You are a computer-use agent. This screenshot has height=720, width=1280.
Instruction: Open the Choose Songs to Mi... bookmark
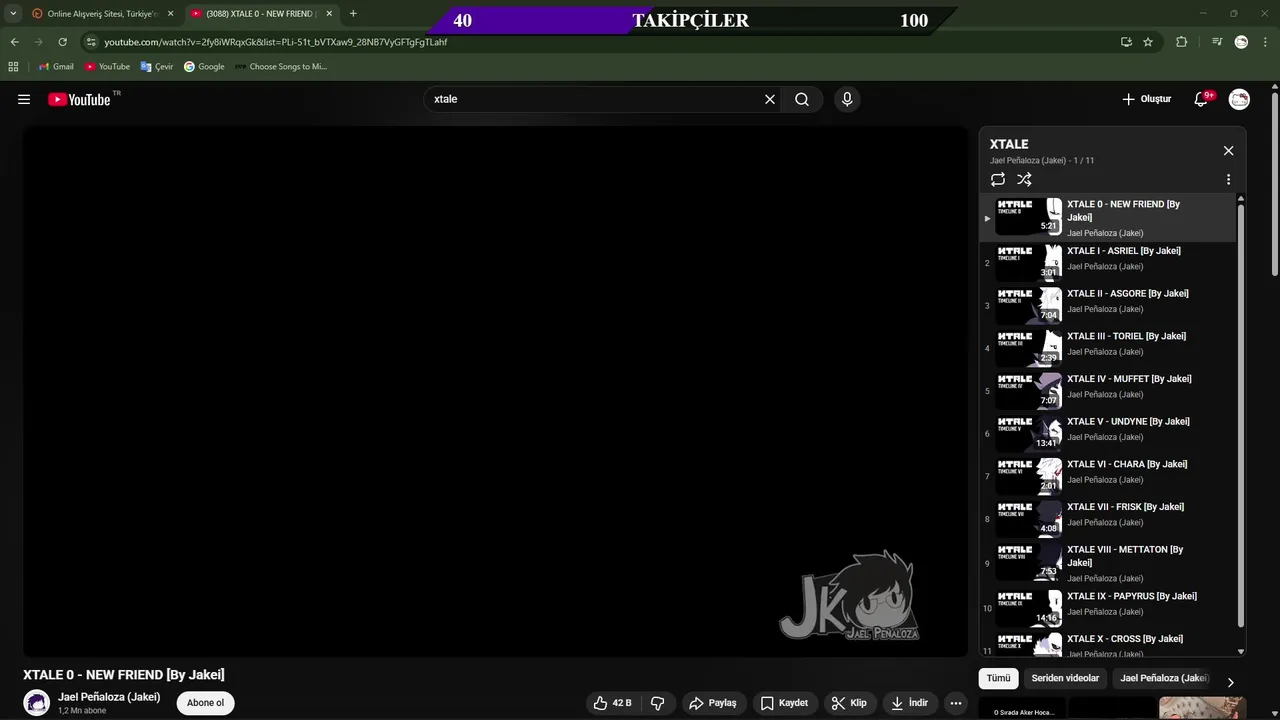pyautogui.click(x=281, y=67)
